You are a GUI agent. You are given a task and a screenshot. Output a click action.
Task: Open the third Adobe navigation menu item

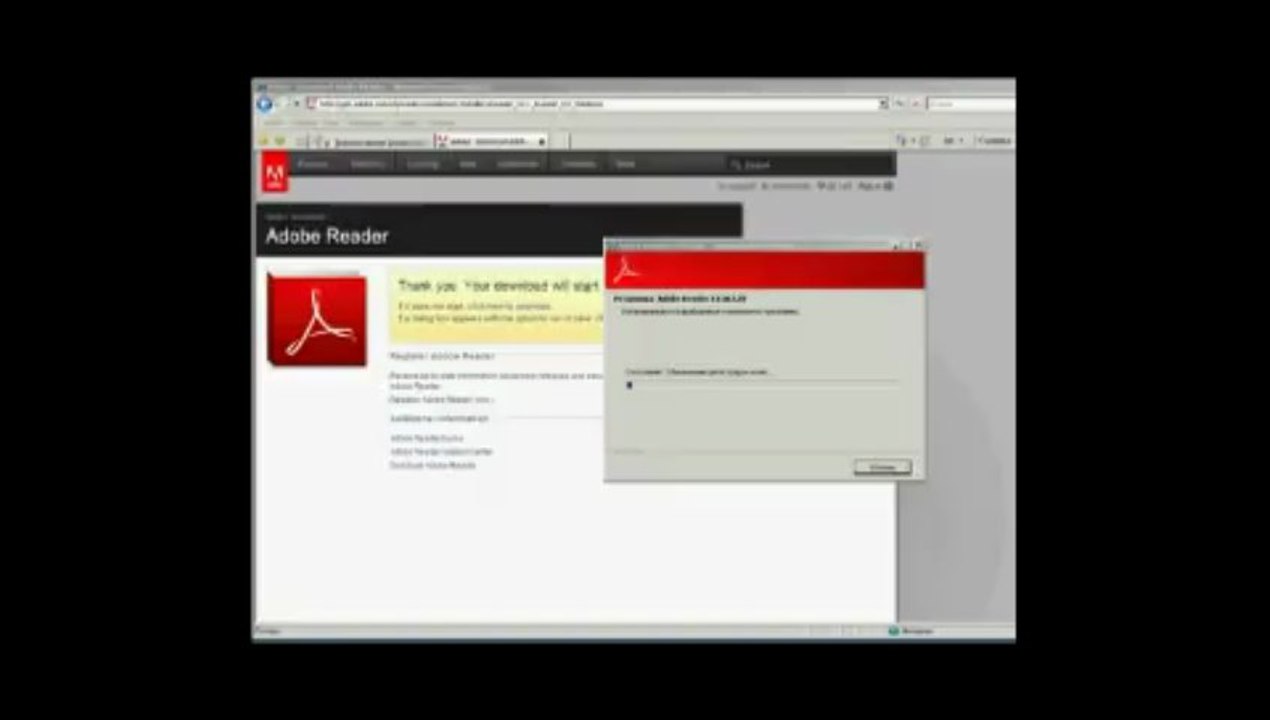423,164
